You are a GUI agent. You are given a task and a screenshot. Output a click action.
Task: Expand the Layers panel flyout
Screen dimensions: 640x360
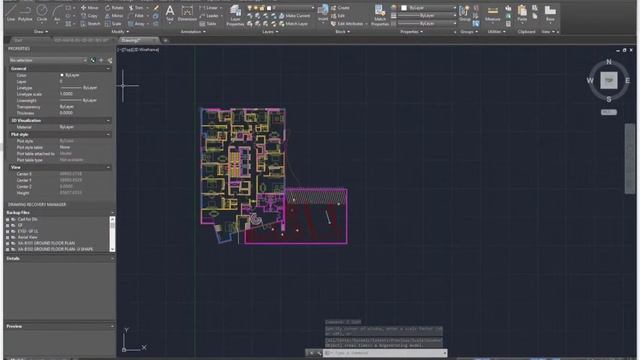[x=270, y=31]
